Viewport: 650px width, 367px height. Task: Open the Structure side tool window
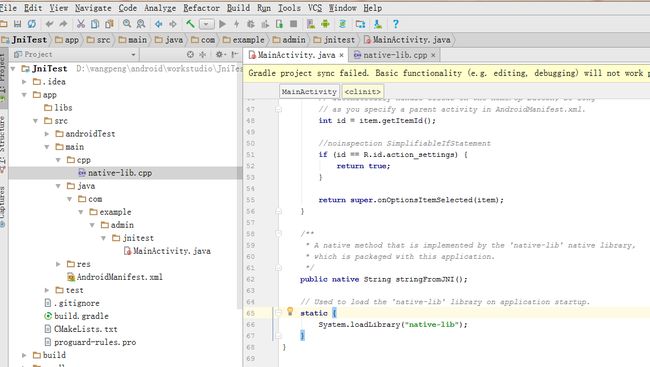(x=3, y=144)
